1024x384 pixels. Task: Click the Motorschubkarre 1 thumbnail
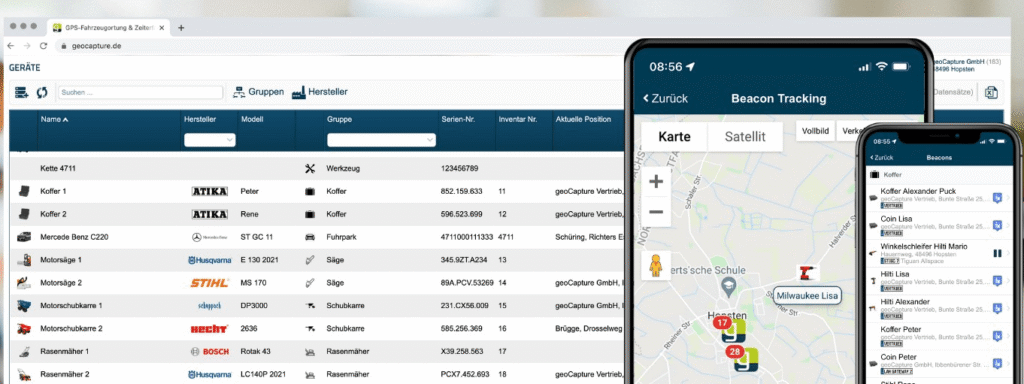coord(24,306)
